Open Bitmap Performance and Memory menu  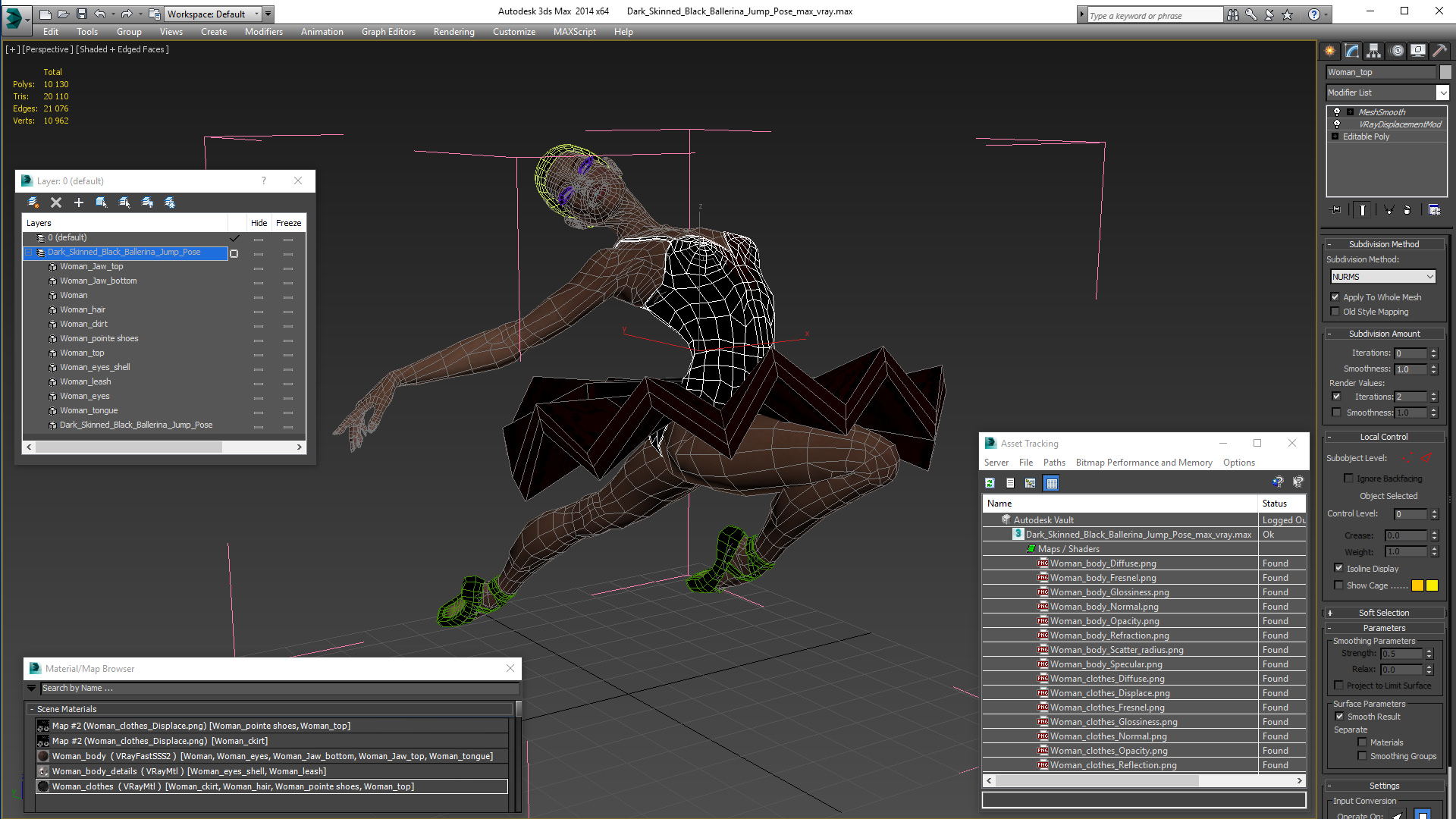(x=1144, y=463)
